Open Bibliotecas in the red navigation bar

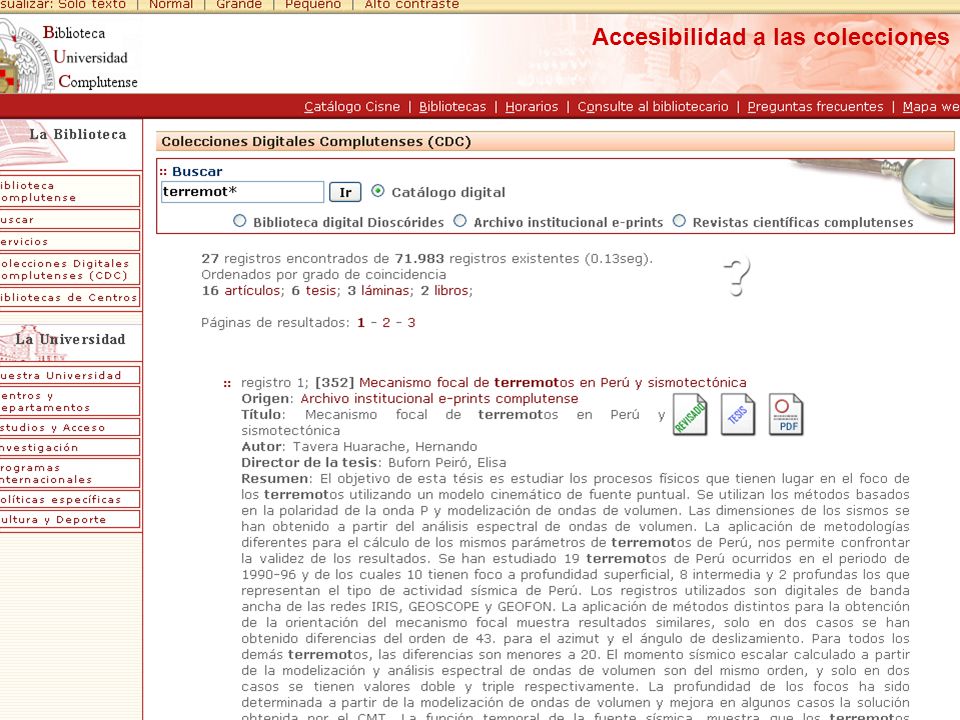(452, 107)
